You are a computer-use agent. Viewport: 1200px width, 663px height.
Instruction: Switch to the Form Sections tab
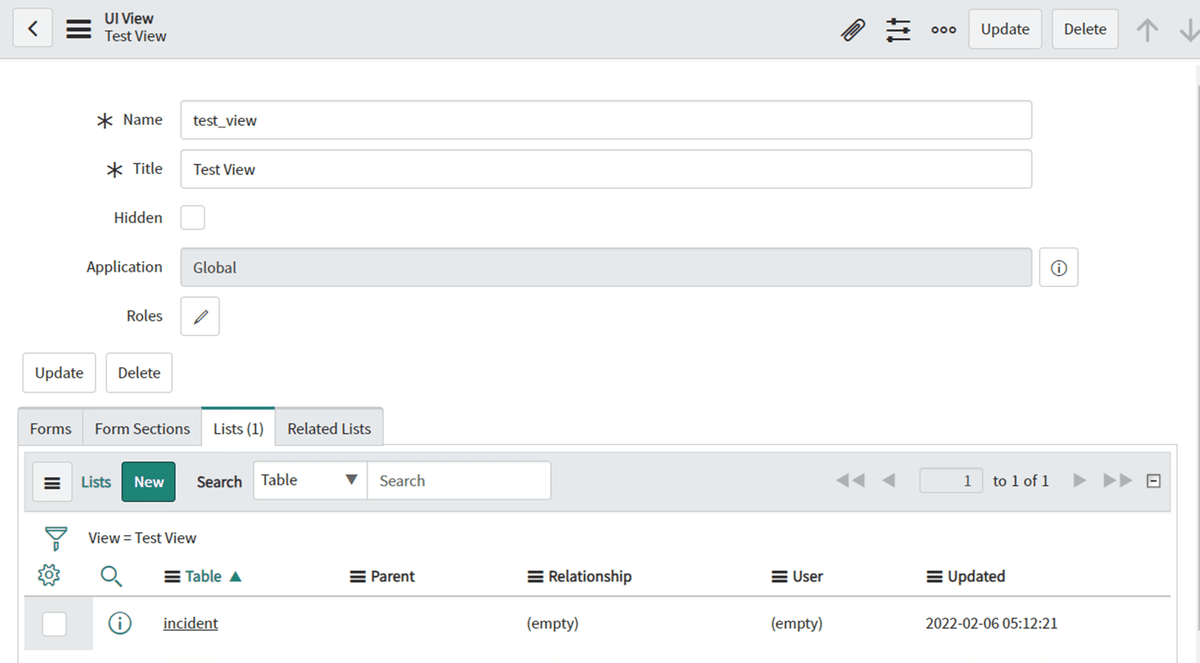(x=141, y=427)
